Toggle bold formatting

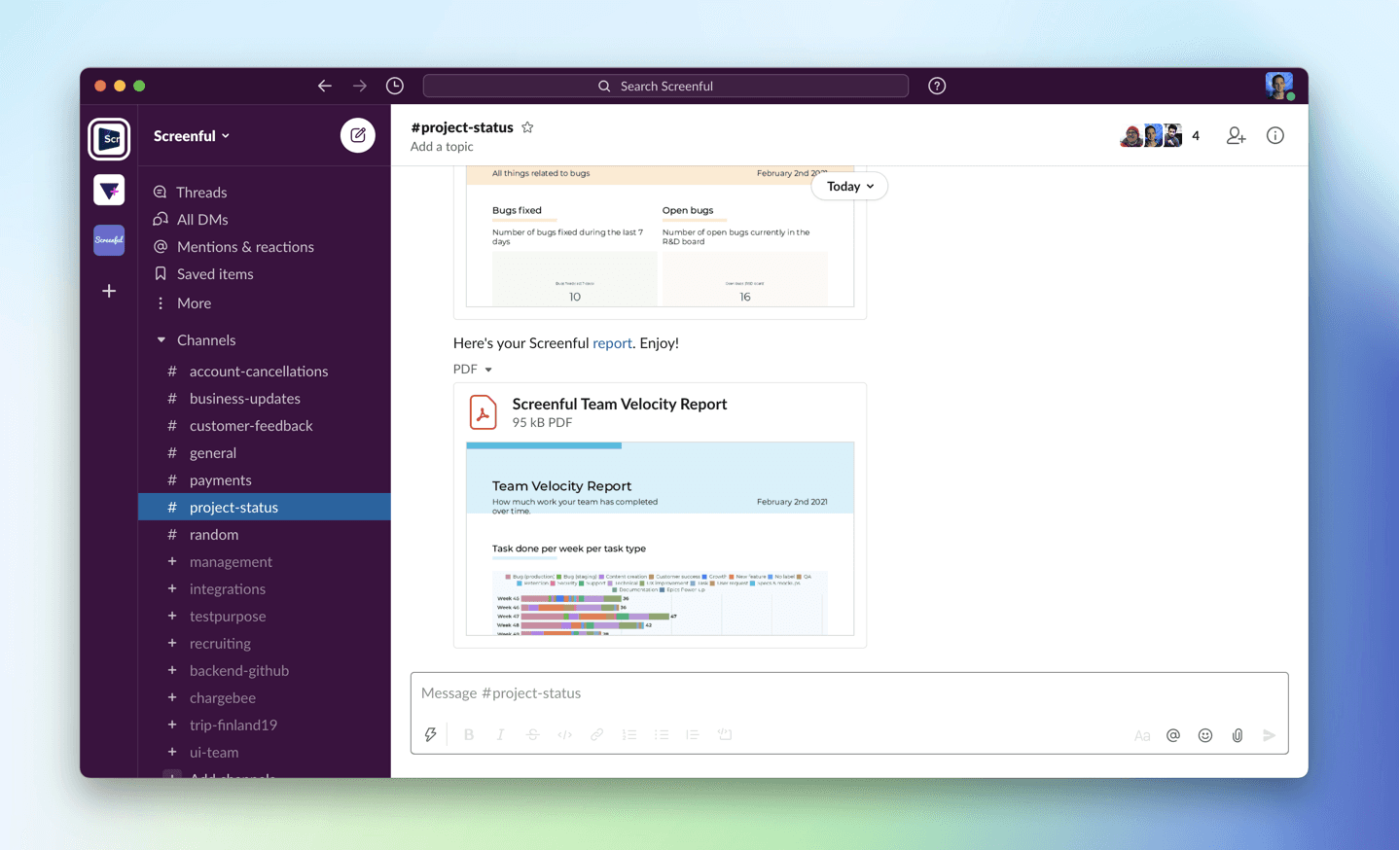(x=469, y=734)
